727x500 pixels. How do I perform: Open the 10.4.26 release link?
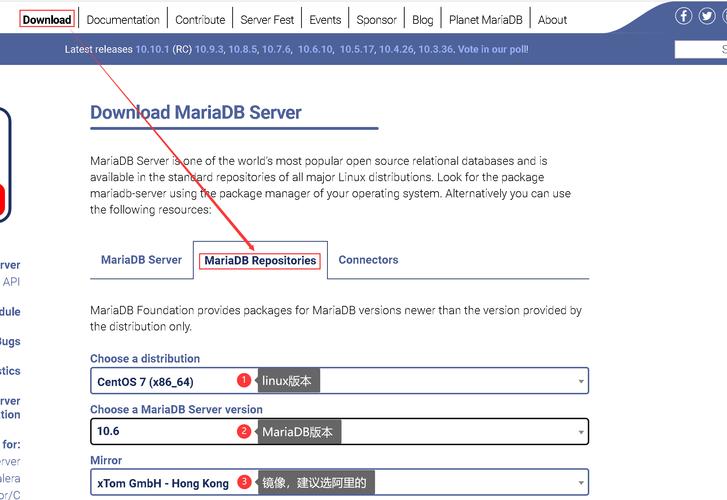point(396,49)
